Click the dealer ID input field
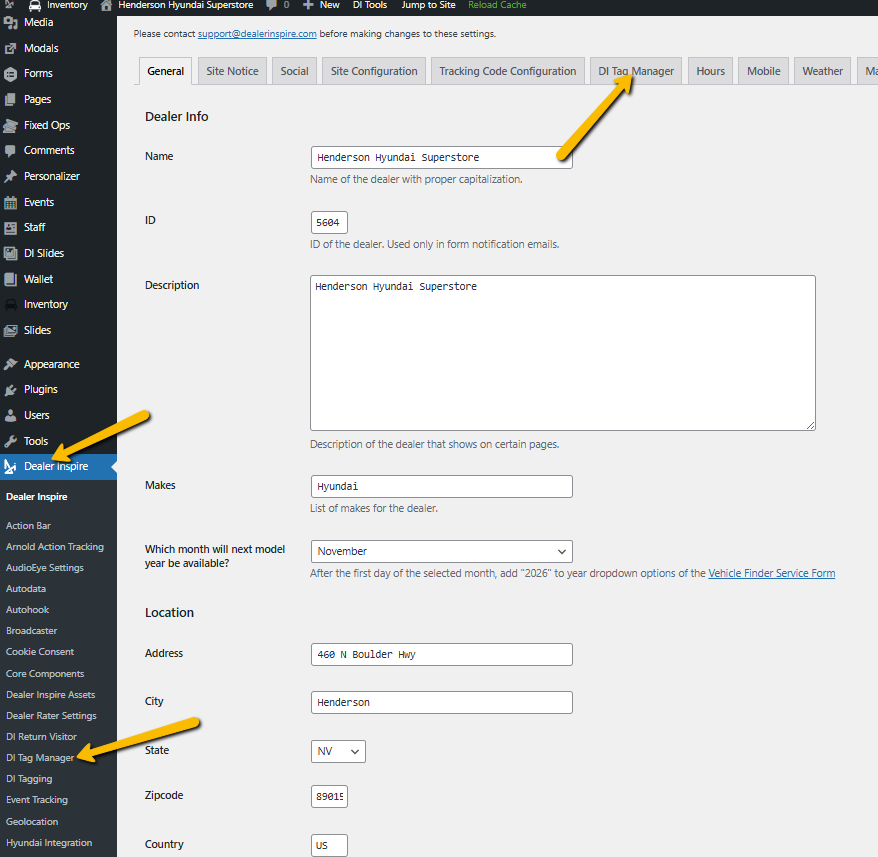Screen dimensions: 878x857 pos(329,222)
